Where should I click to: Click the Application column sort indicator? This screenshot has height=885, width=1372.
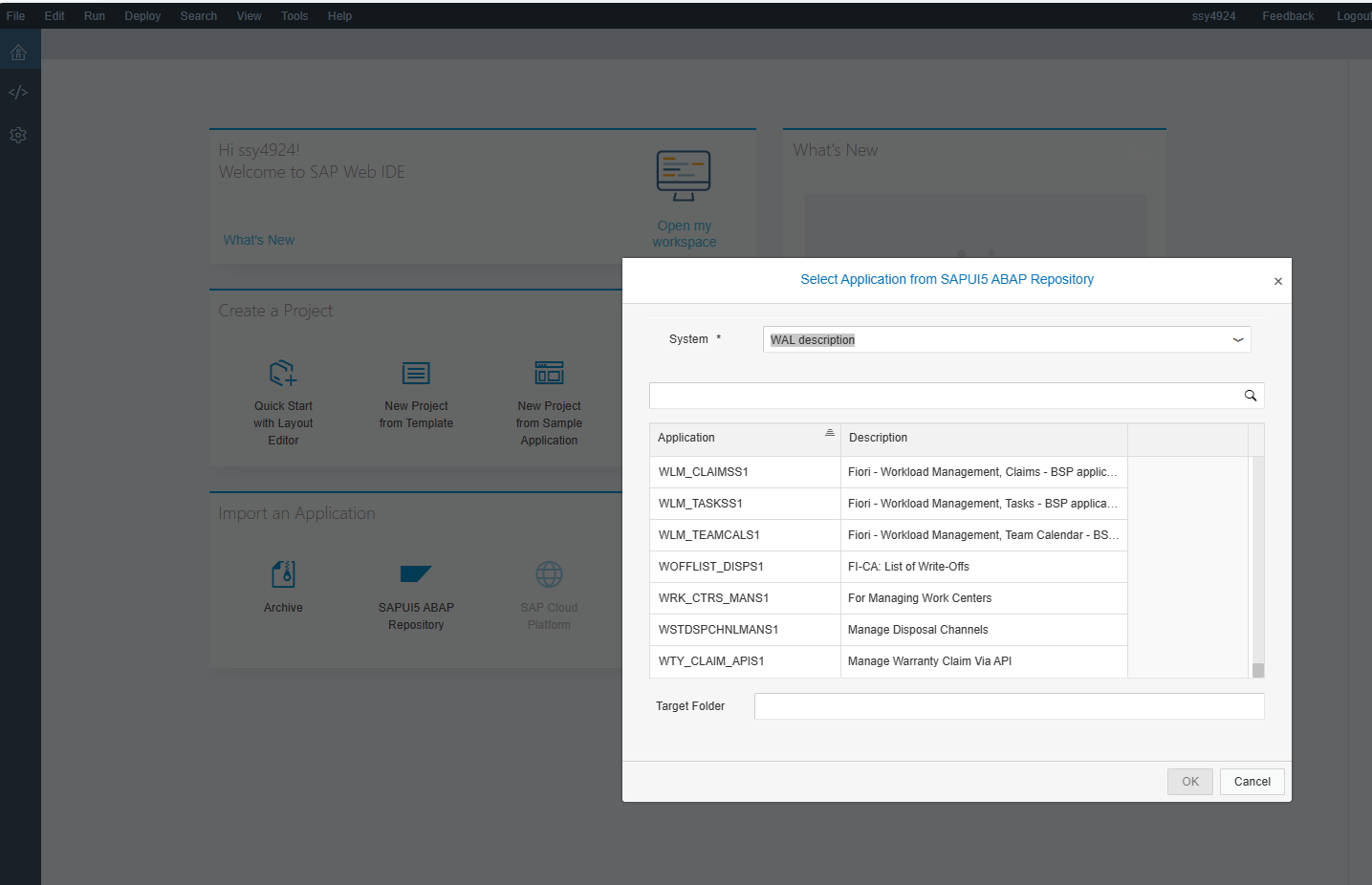(x=829, y=433)
